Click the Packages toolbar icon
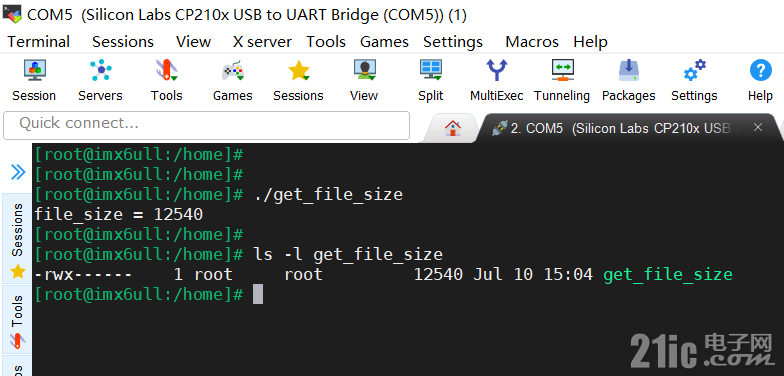Image resolution: width=784 pixels, height=376 pixels. (628, 70)
